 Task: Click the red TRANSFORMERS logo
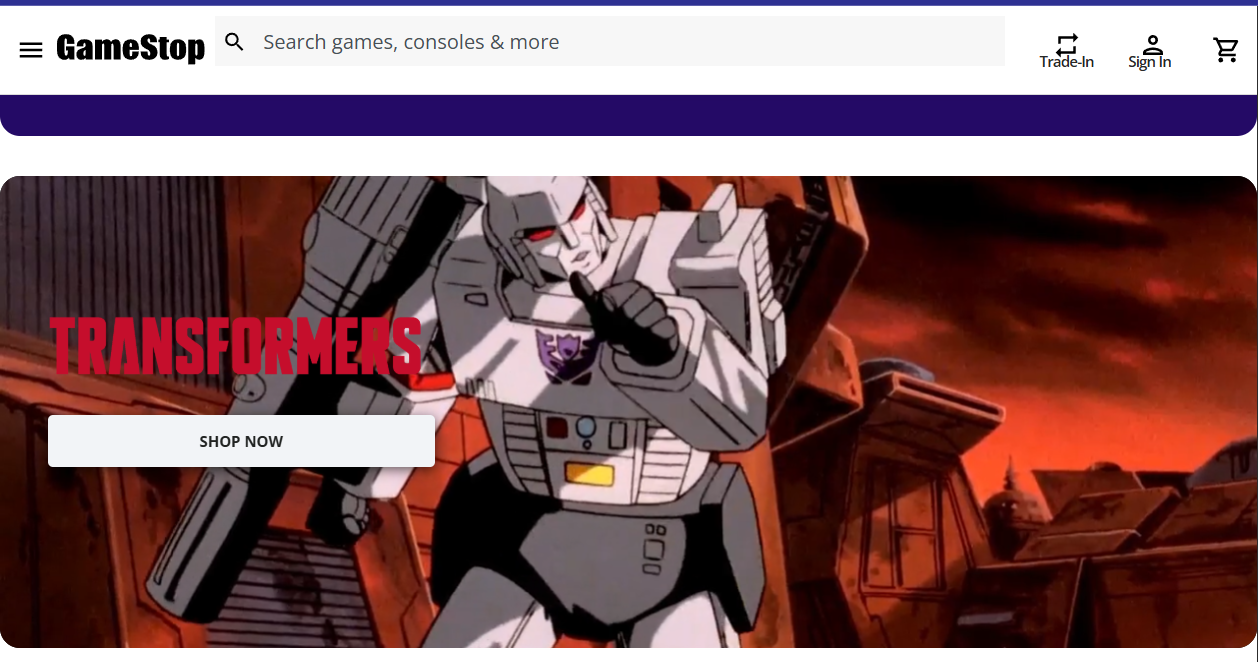[237, 347]
